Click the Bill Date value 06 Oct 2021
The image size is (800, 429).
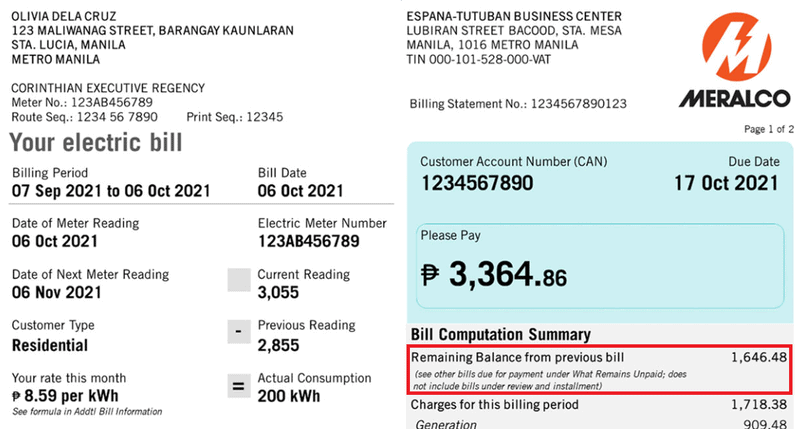click(x=301, y=191)
